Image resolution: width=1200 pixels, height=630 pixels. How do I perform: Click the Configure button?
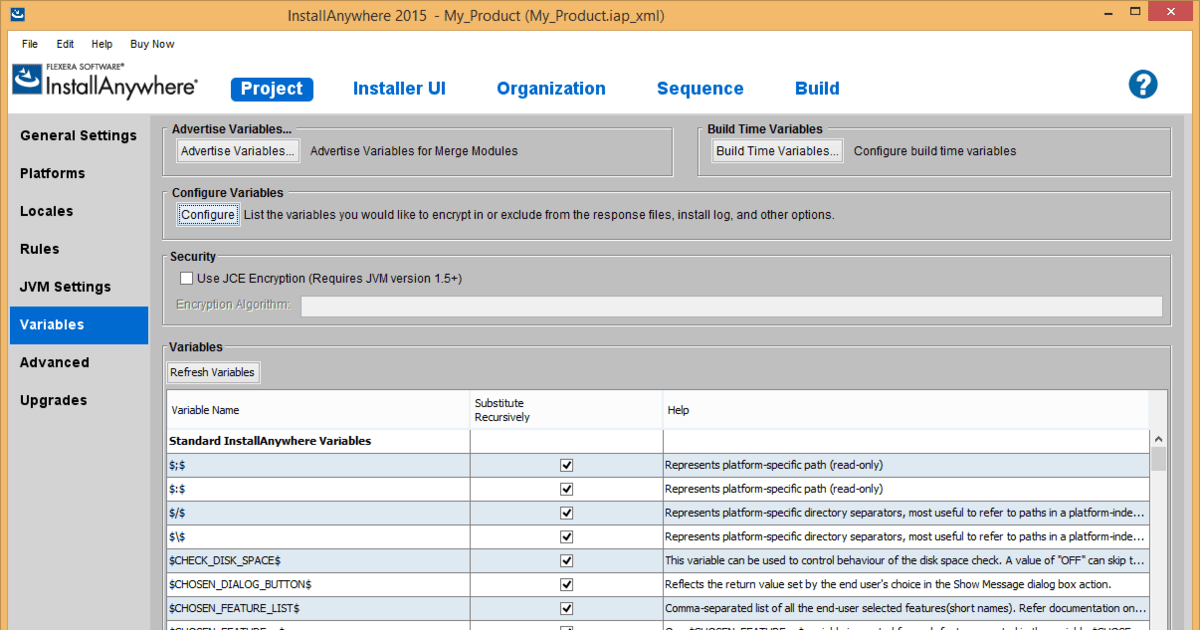(x=208, y=215)
